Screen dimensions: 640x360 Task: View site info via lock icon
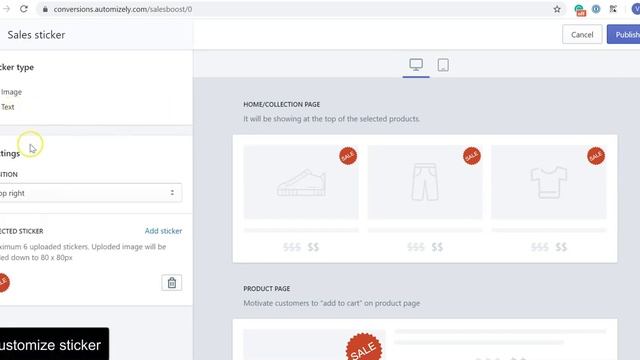click(45, 9)
